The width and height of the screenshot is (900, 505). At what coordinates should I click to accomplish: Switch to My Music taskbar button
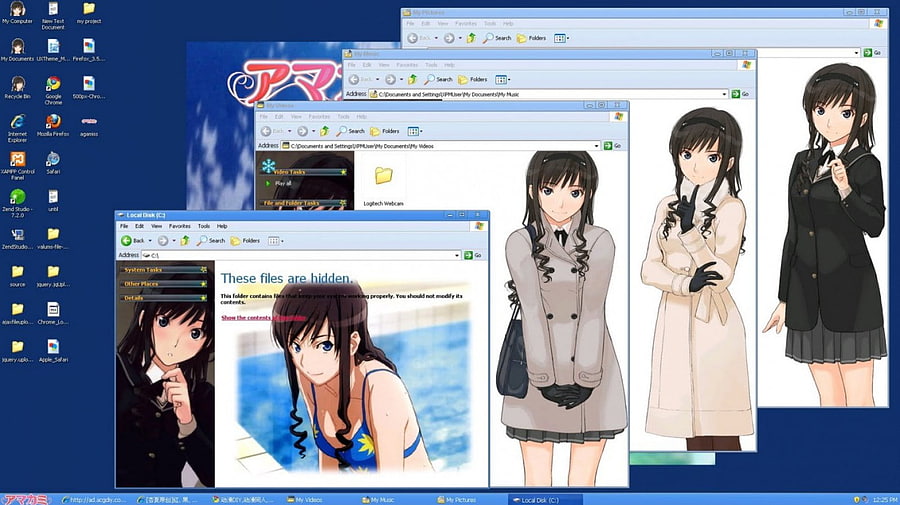396,499
